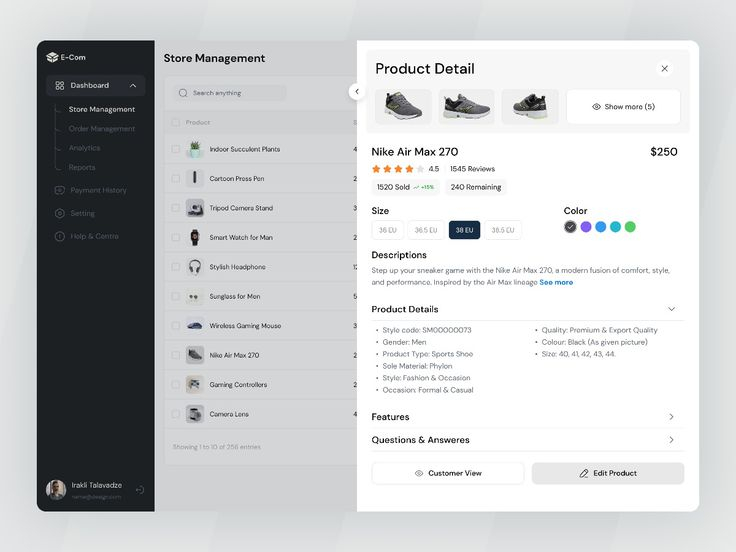Check the Stylish Headphone checkbox
Image resolution: width=736 pixels, height=552 pixels.
[x=176, y=267]
